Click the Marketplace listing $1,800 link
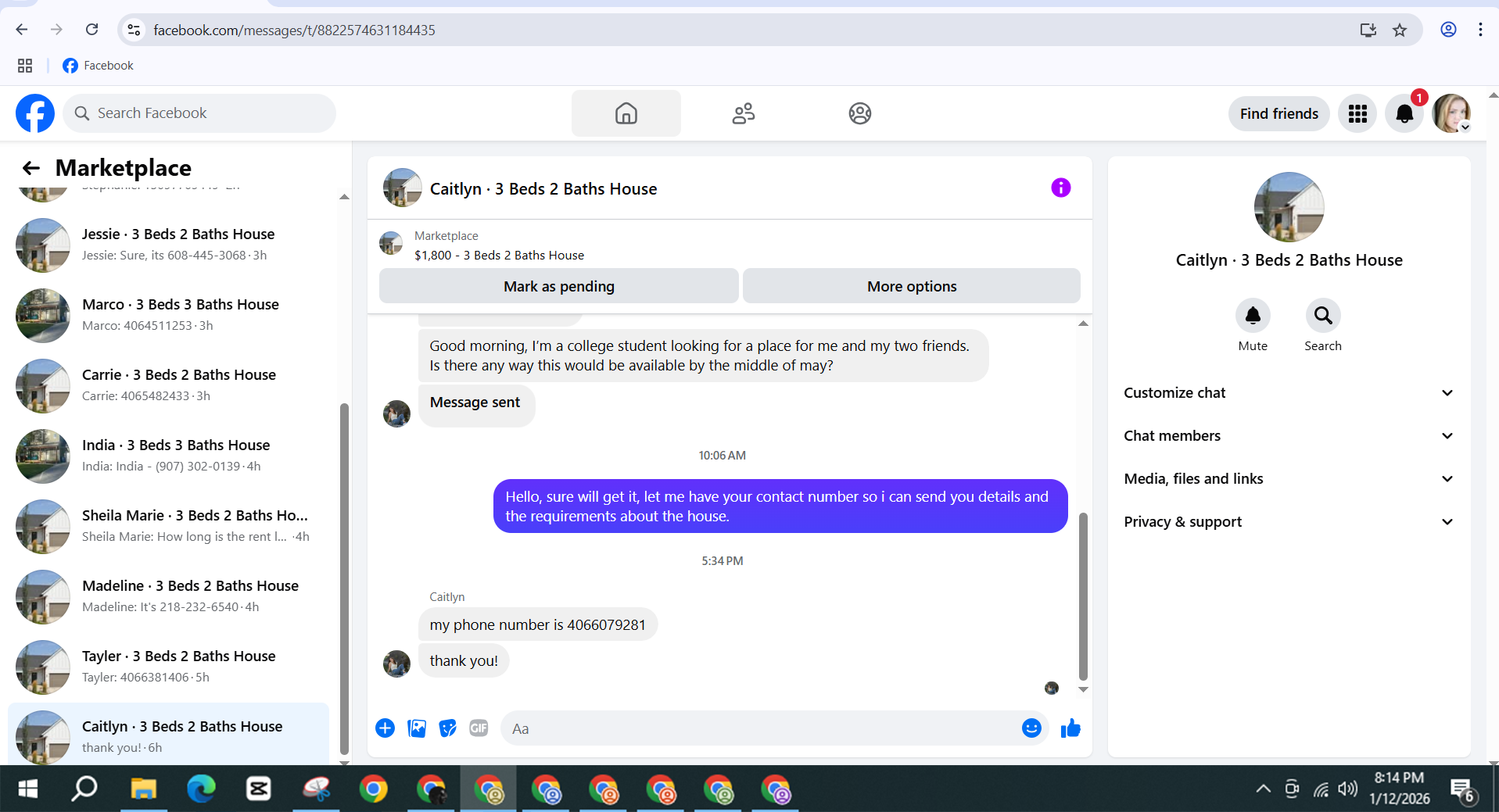The height and width of the screenshot is (812, 1499). pos(499,255)
